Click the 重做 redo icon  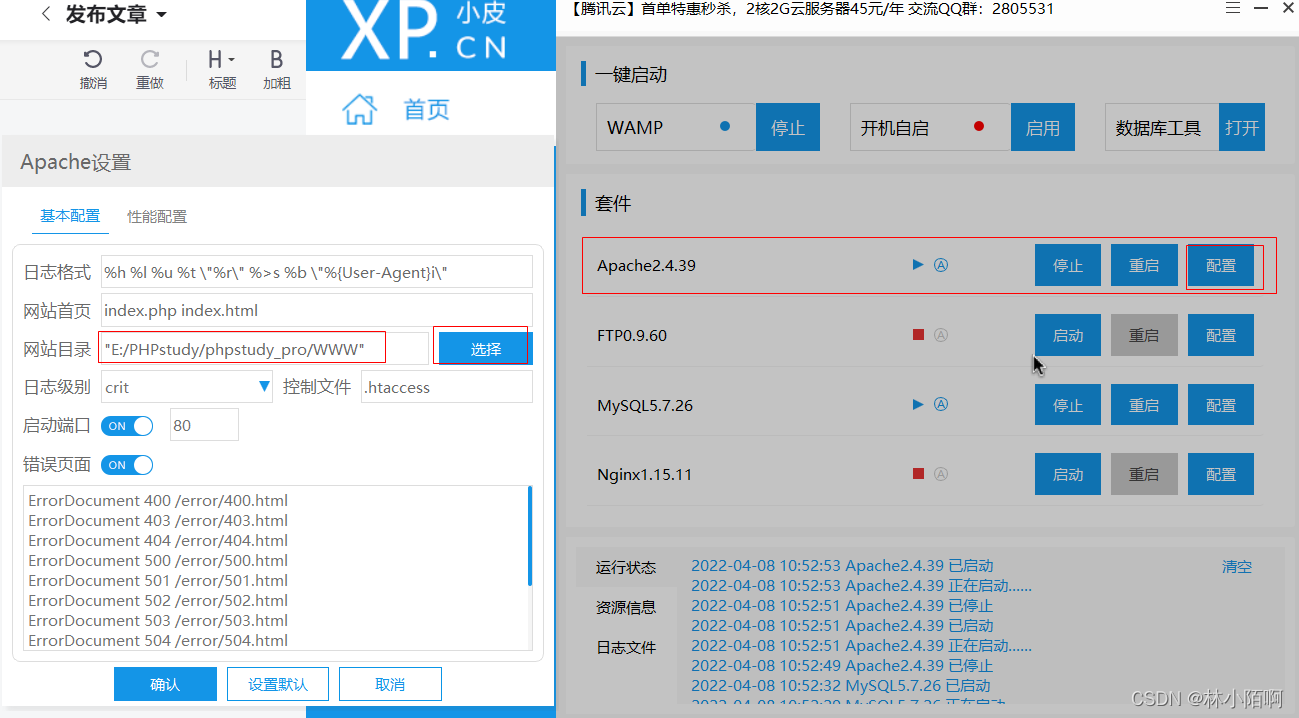[x=150, y=59]
